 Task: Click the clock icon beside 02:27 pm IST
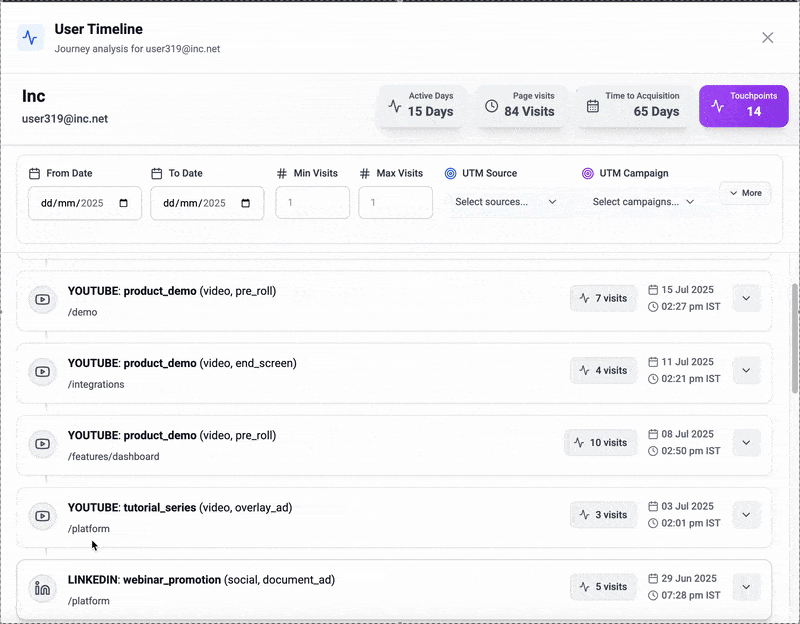pyautogui.click(x=653, y=307)
